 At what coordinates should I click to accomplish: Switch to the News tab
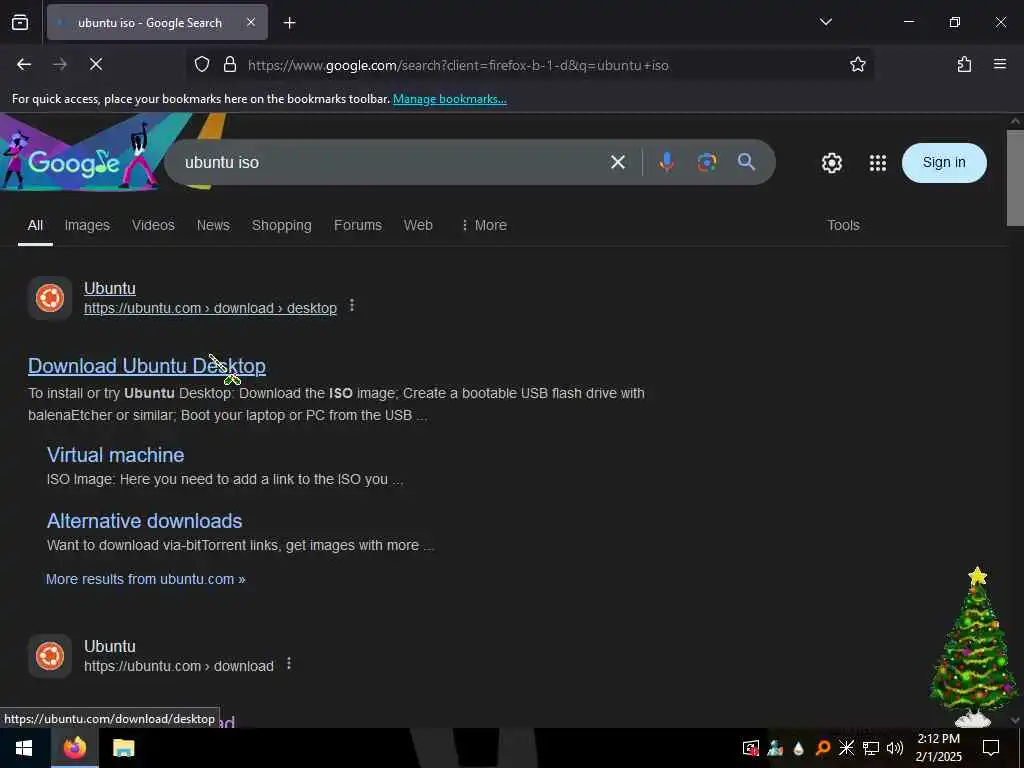pyautogui.click(x=213, y=225)
